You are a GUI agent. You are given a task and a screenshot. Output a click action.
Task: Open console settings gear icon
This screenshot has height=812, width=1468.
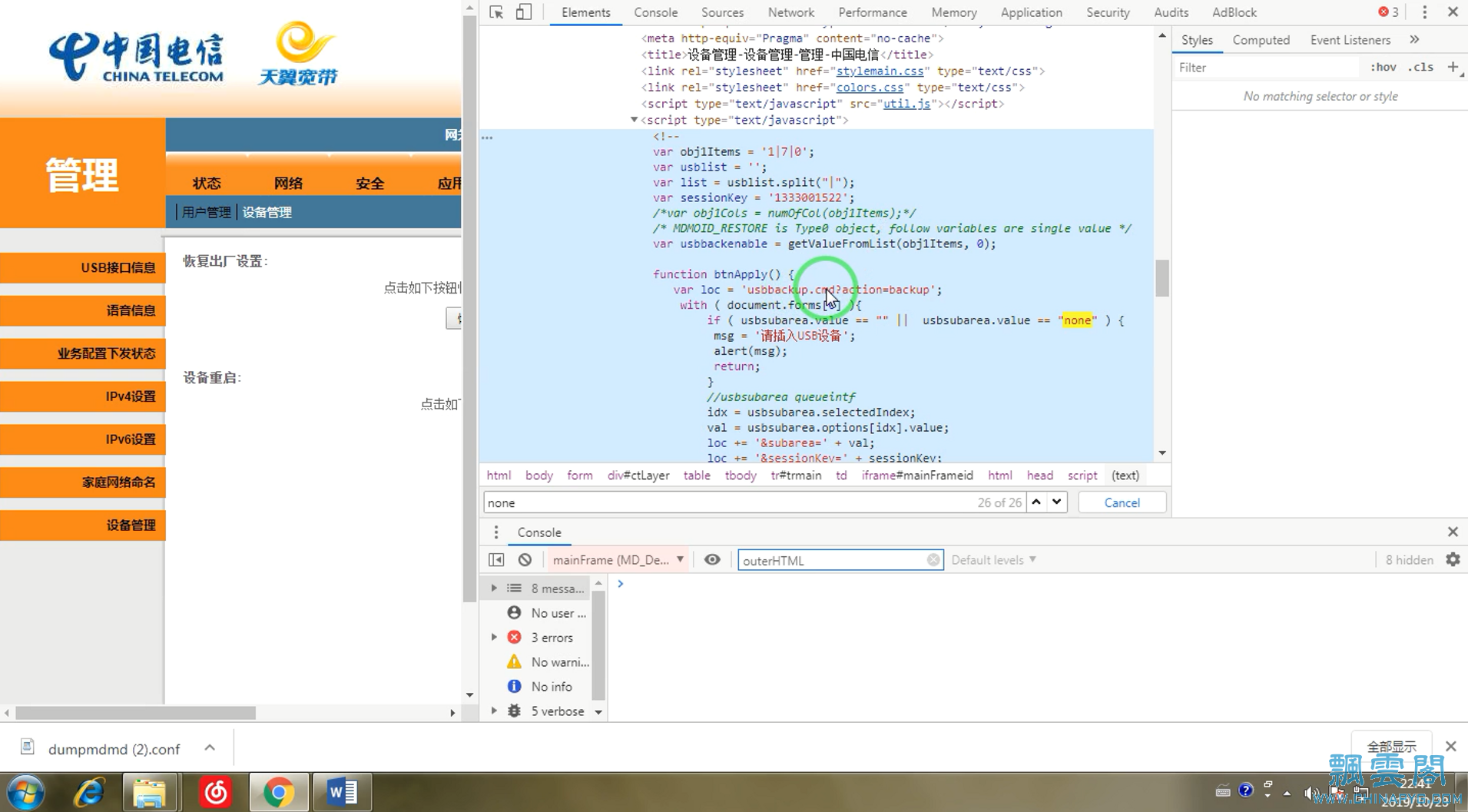coord(1453,560)
